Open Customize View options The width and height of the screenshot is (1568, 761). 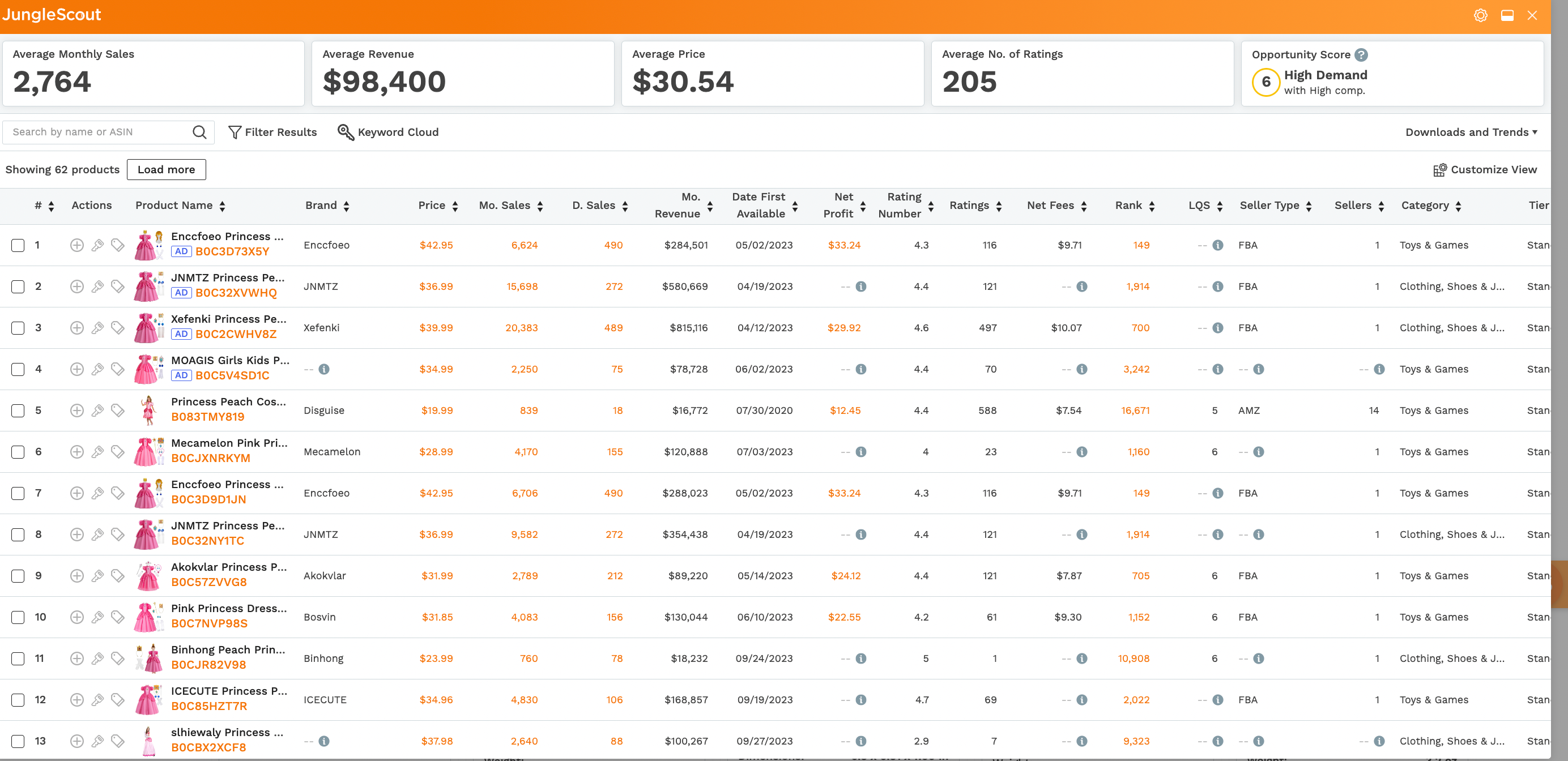1485,170
